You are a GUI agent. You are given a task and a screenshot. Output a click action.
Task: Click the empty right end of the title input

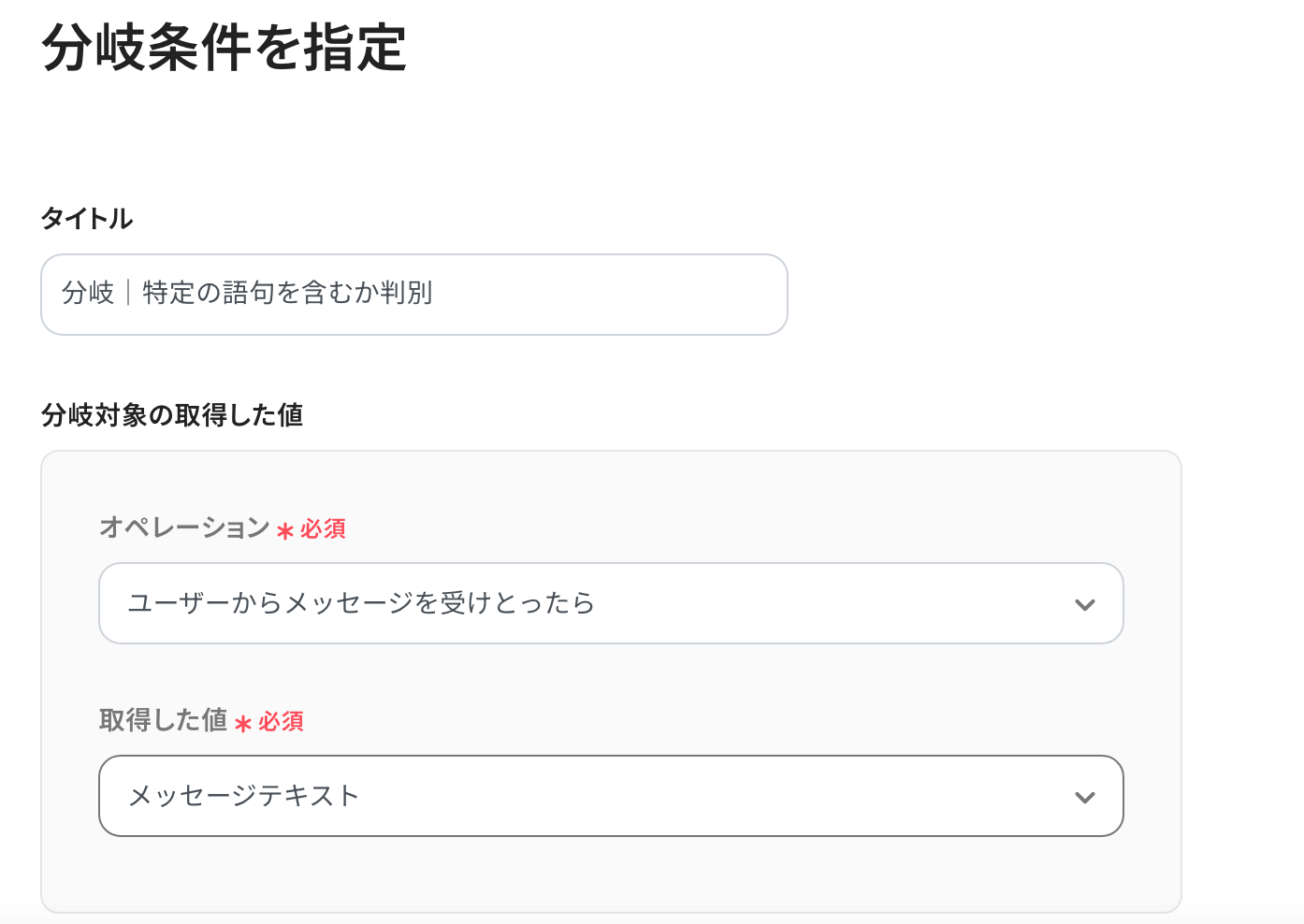point(702,295)
